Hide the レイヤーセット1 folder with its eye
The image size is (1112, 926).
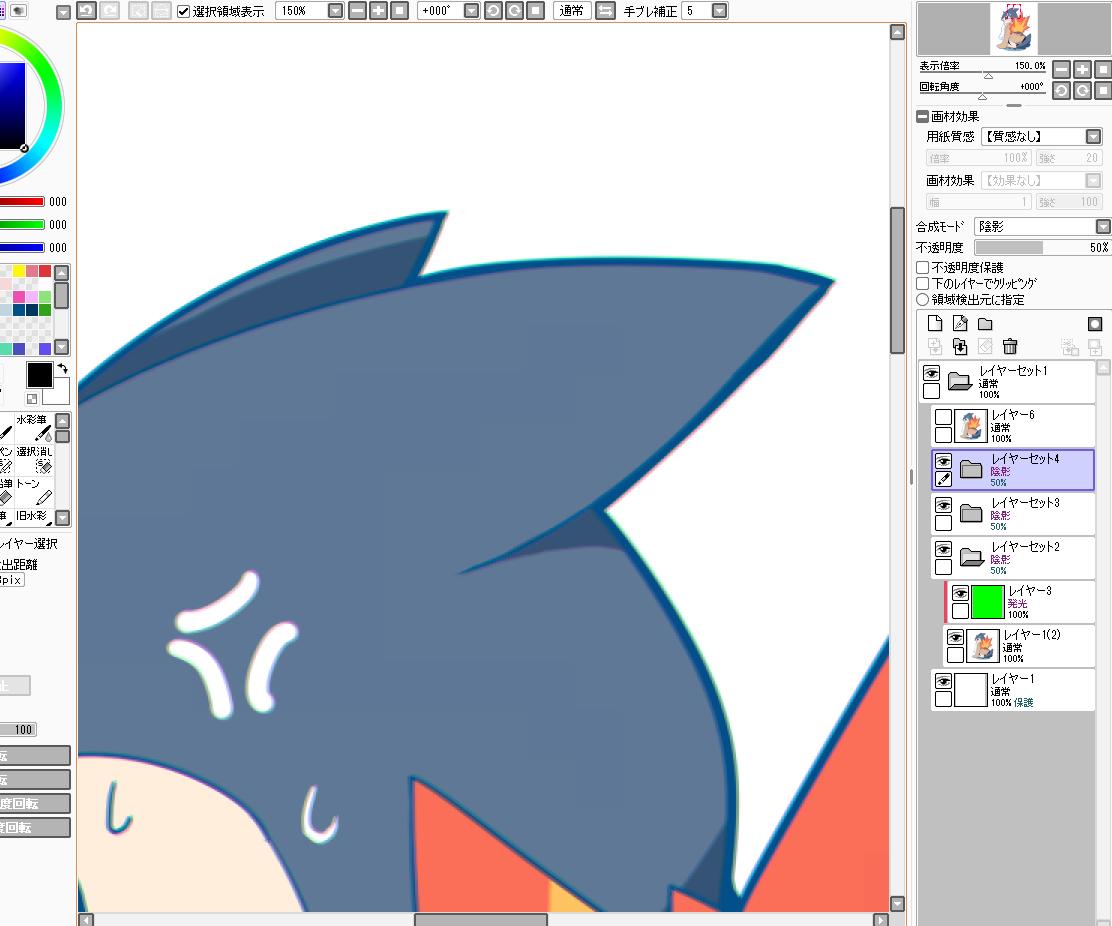click(932, 373)
